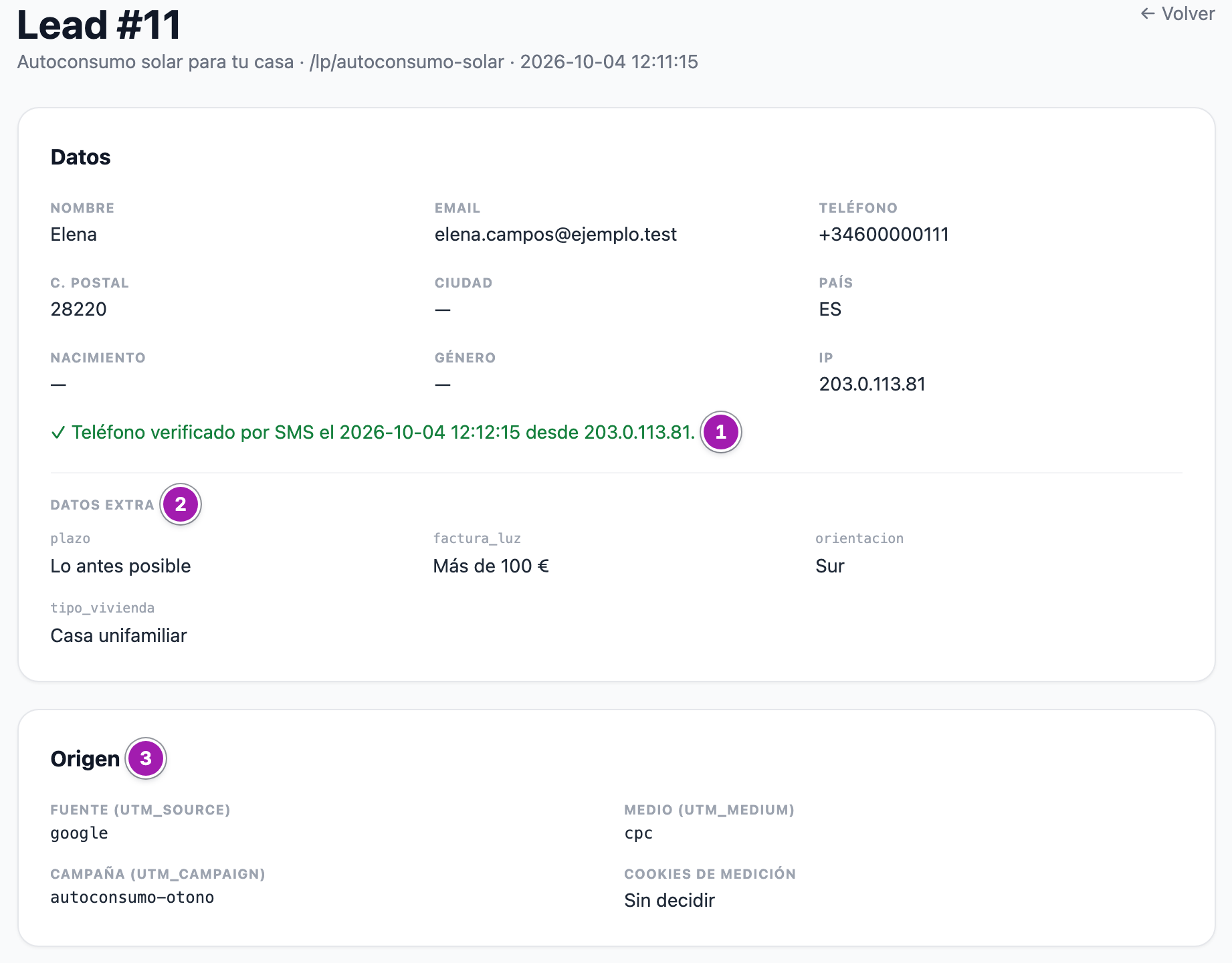Click the EMAIL field label
The height and width of the screenshot is (963, 1232).
457,208
